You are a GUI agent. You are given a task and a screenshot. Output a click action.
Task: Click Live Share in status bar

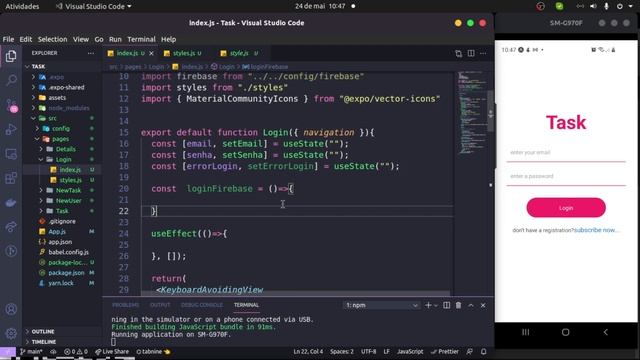[111, 351]
